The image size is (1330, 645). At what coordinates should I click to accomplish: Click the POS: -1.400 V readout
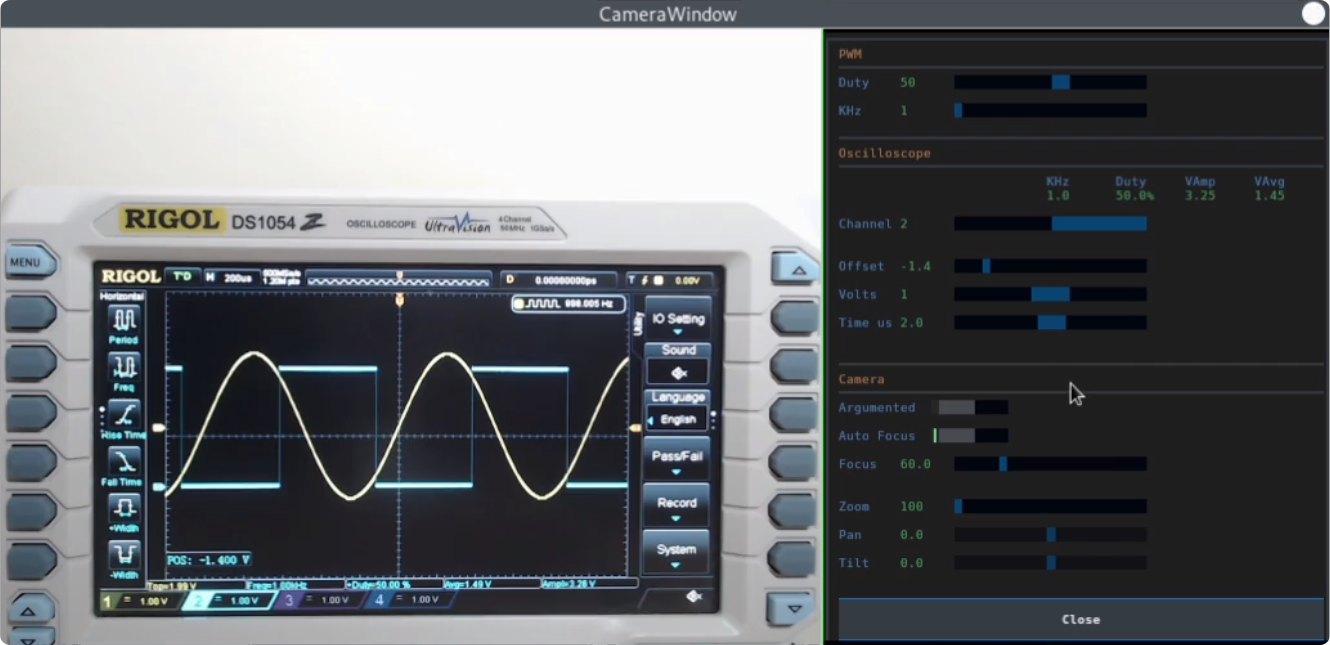(x=209, y=560)
